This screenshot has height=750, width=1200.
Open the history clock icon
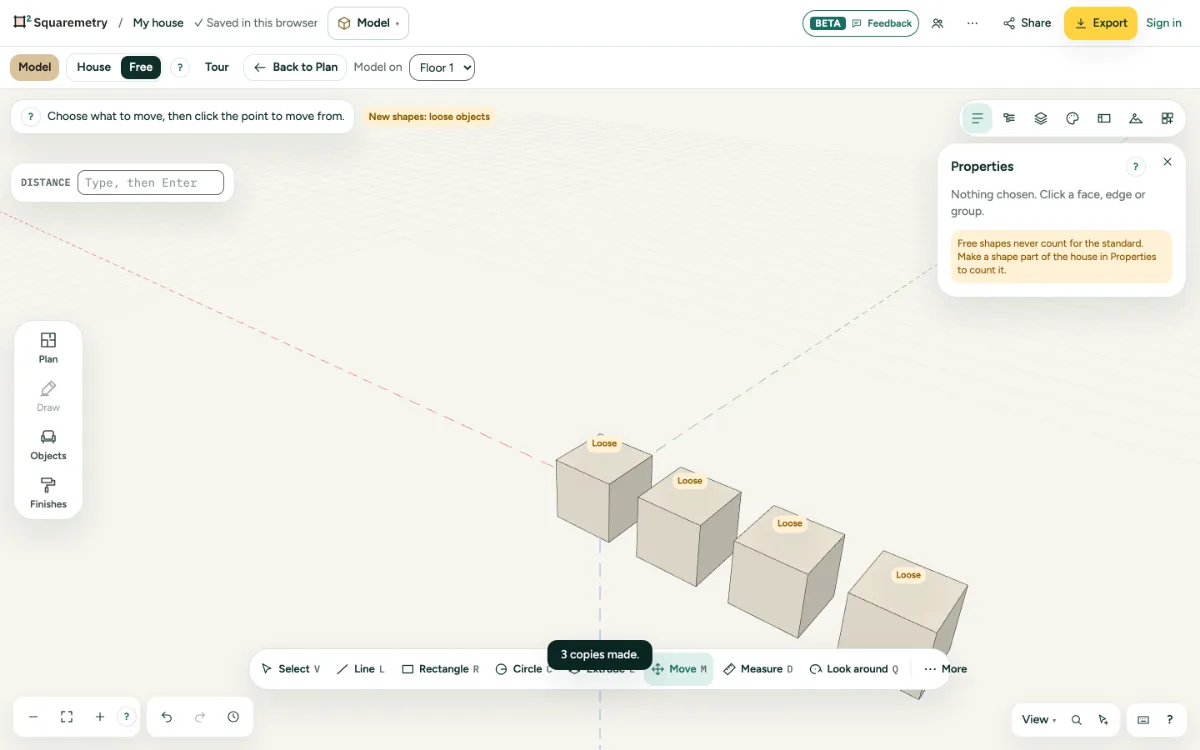233,717
